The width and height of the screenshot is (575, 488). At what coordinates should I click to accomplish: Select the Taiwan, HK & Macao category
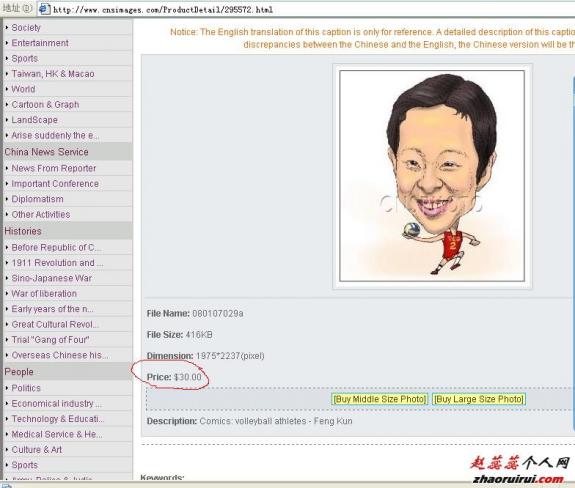pyautogui.click(x=53, y=74)
